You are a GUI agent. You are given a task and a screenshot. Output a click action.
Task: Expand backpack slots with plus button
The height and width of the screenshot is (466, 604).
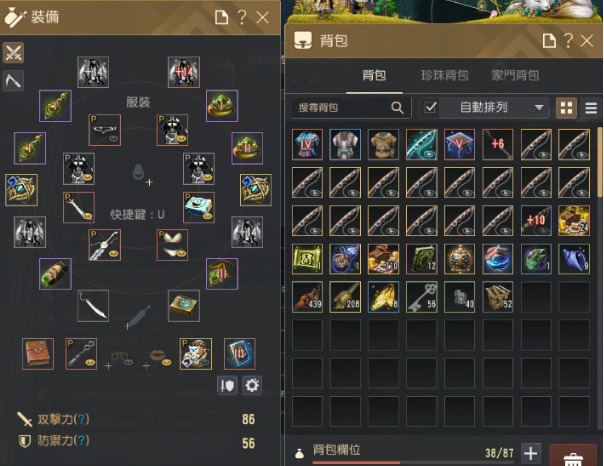click(x=530, y=453)
